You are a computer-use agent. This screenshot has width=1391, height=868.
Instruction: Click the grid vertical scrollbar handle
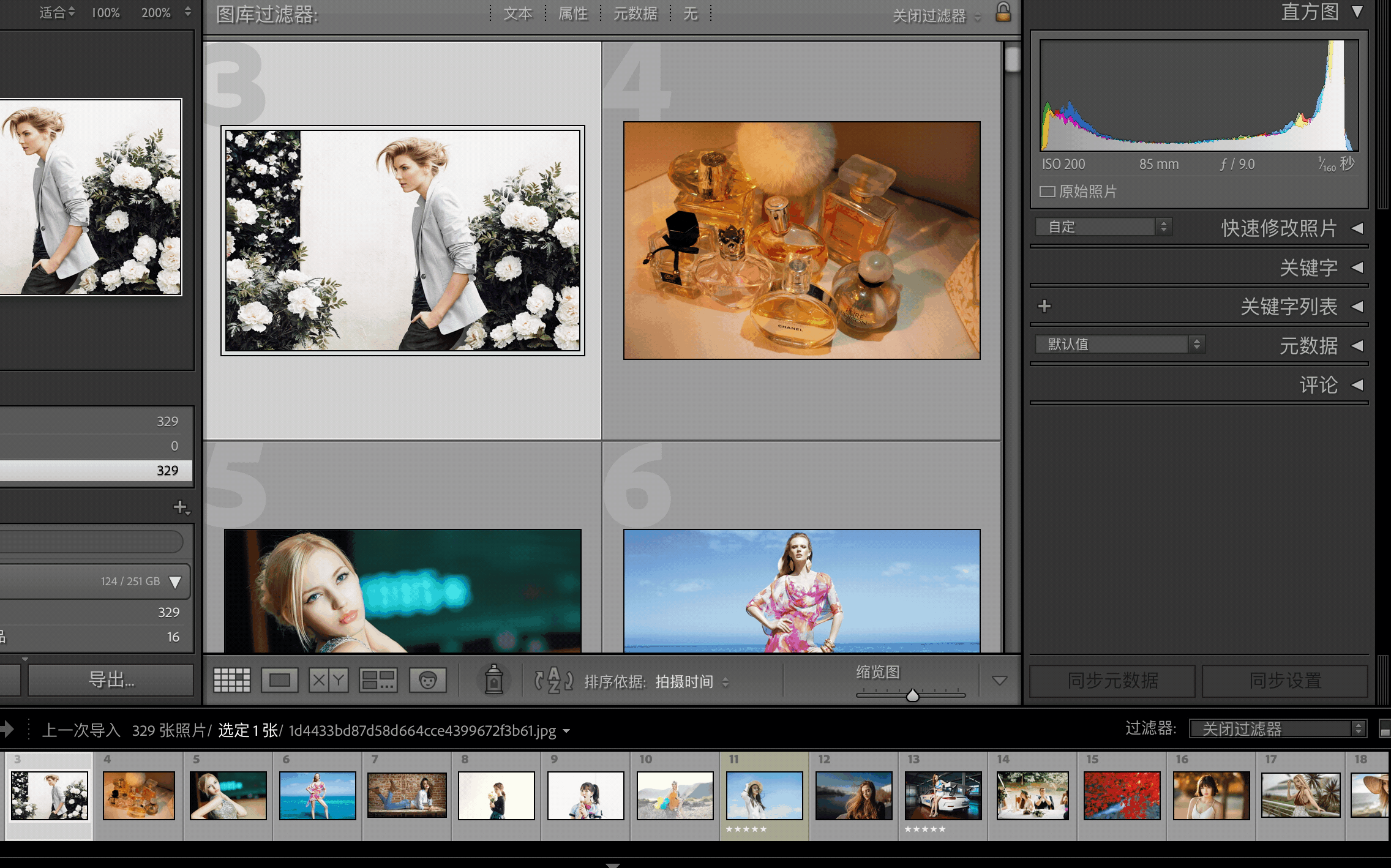1012,59
